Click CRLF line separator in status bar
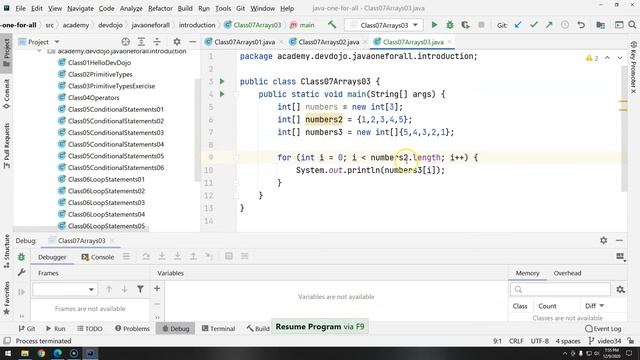This screenshot has width=640, height=360. [x=516, y=341]
